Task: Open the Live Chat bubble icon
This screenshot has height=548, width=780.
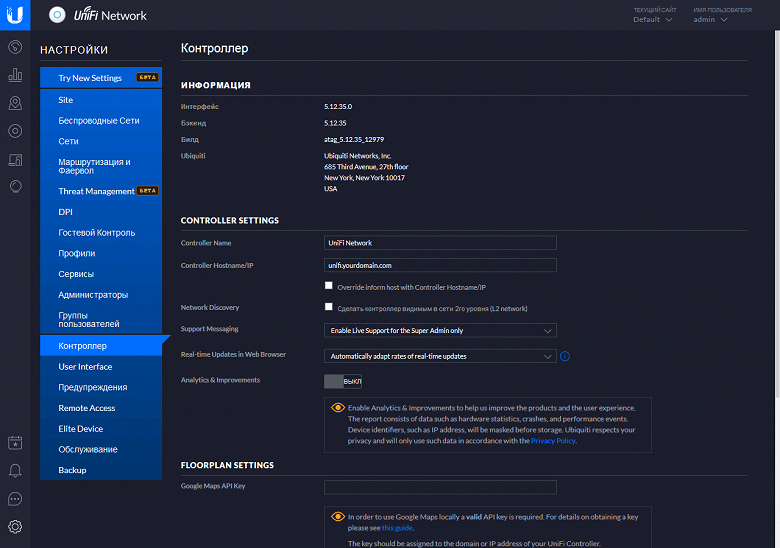Action: [15, 499]
